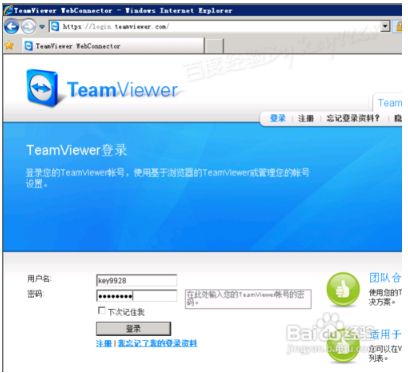This screenshot has height=373, width=408.
Task: Click the 登录 submit button
Action: pos(133,329)
